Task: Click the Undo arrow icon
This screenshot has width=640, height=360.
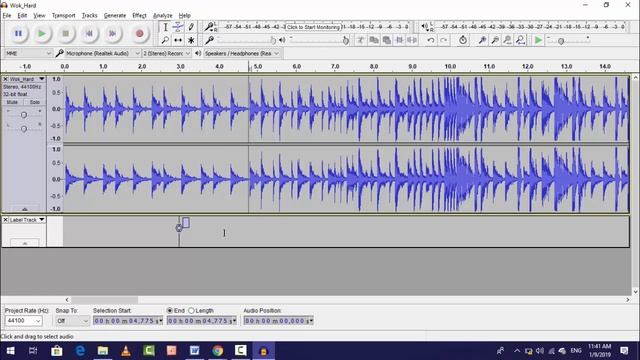Action: pos(431,40)
